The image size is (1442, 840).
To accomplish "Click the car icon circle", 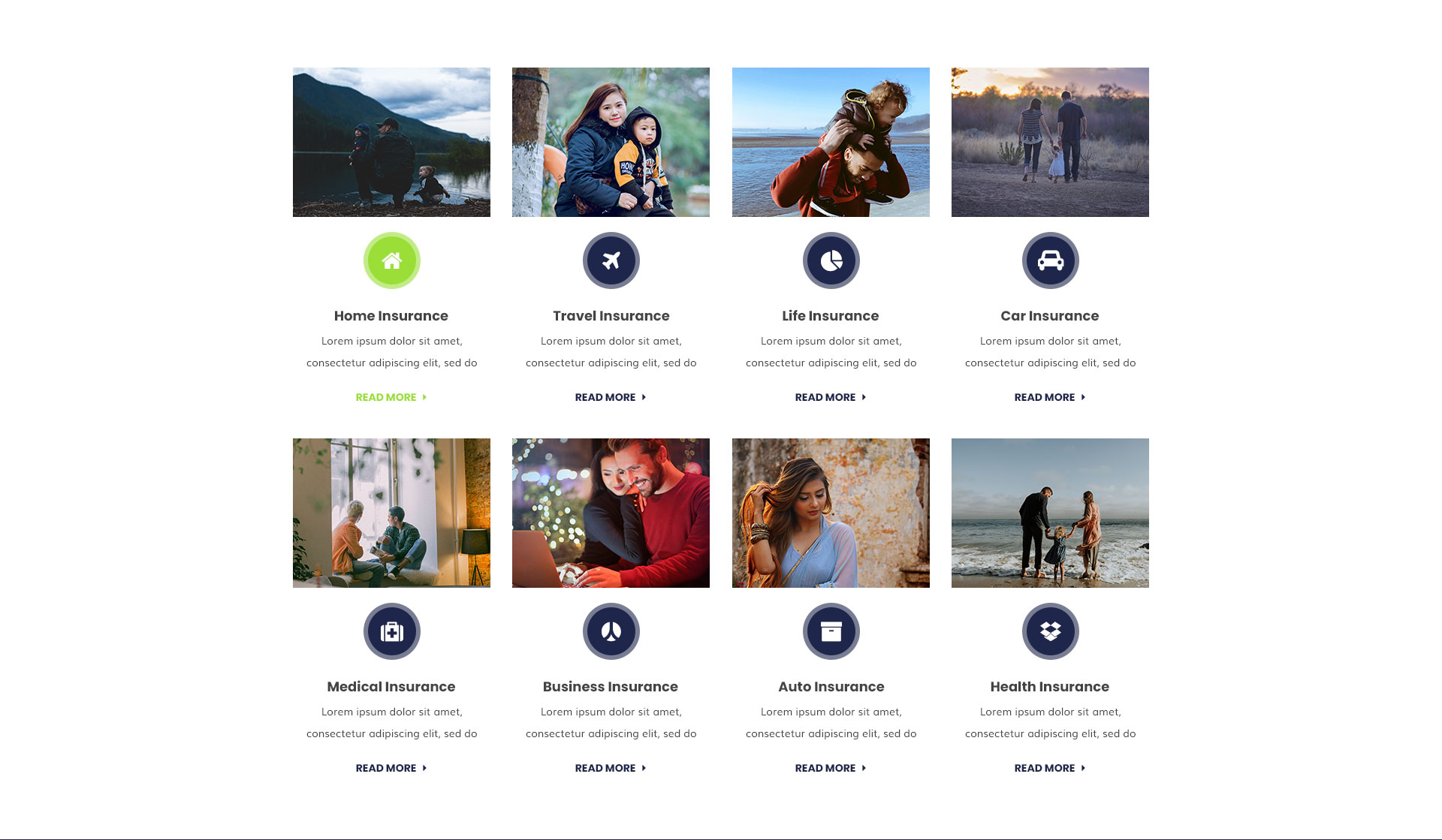I will (1050, 260).
